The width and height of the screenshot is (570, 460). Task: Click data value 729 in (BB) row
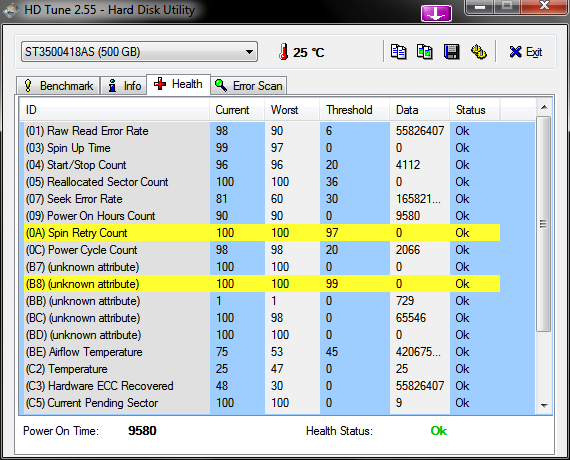coord(405,301)
